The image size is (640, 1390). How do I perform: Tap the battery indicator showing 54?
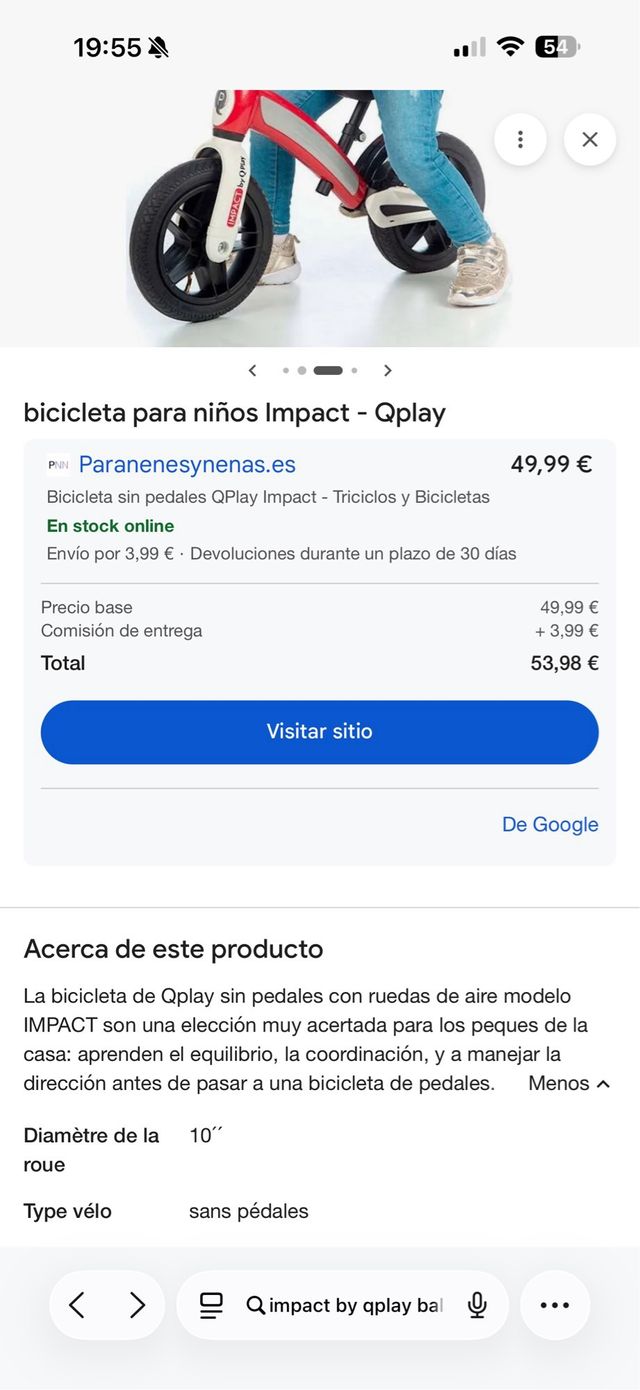pyautogui.click(x=559, y=47)
